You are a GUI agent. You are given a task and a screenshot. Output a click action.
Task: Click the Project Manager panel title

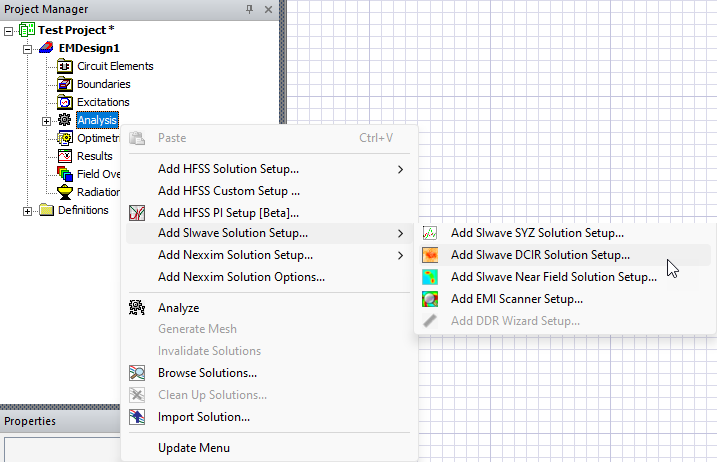pos(46,9)
